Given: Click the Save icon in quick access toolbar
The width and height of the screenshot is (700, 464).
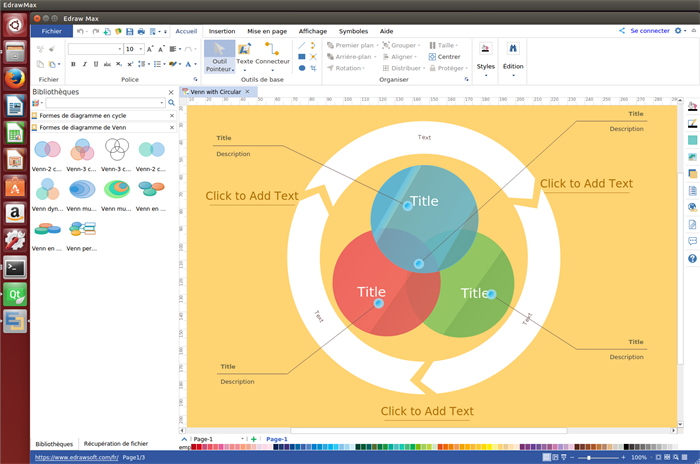Looking at the screenshot, I should coord(130,31).
